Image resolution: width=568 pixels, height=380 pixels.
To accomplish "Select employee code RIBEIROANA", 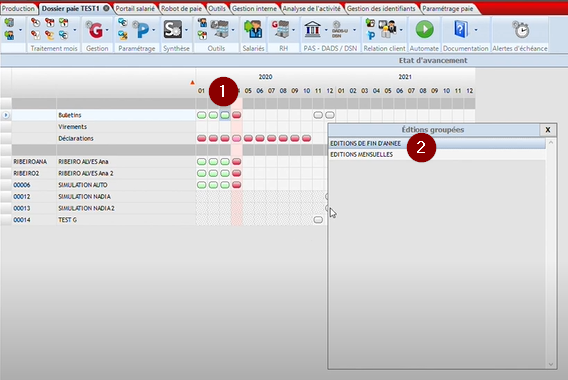I will point(30,162).
